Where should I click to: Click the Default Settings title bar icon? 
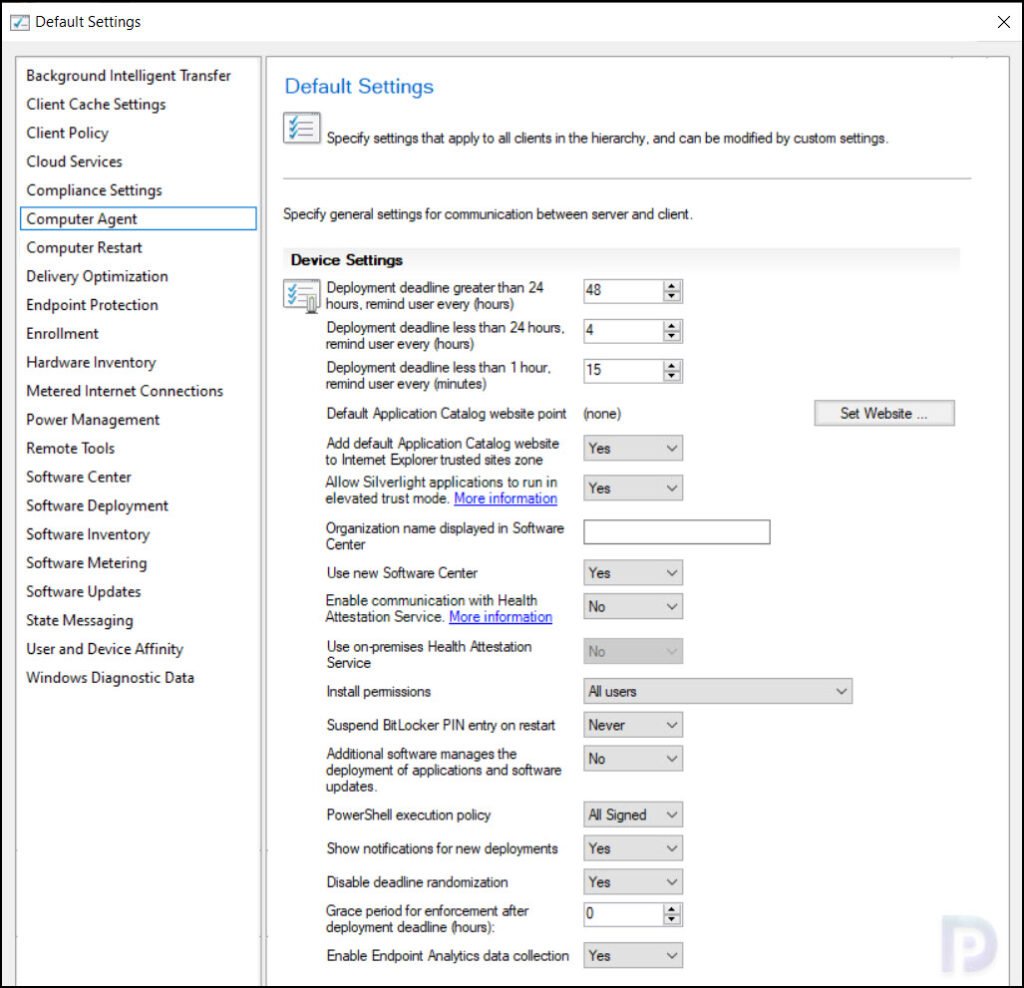tap(20, 22)
